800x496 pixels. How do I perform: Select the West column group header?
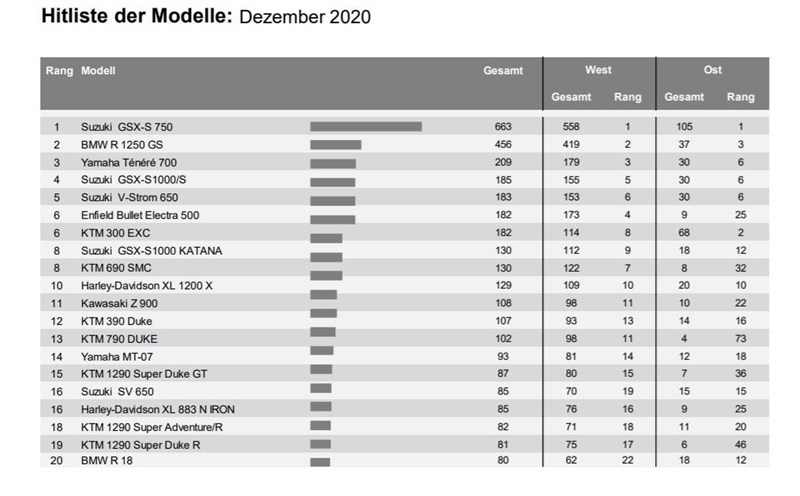(x=598, y=71)
